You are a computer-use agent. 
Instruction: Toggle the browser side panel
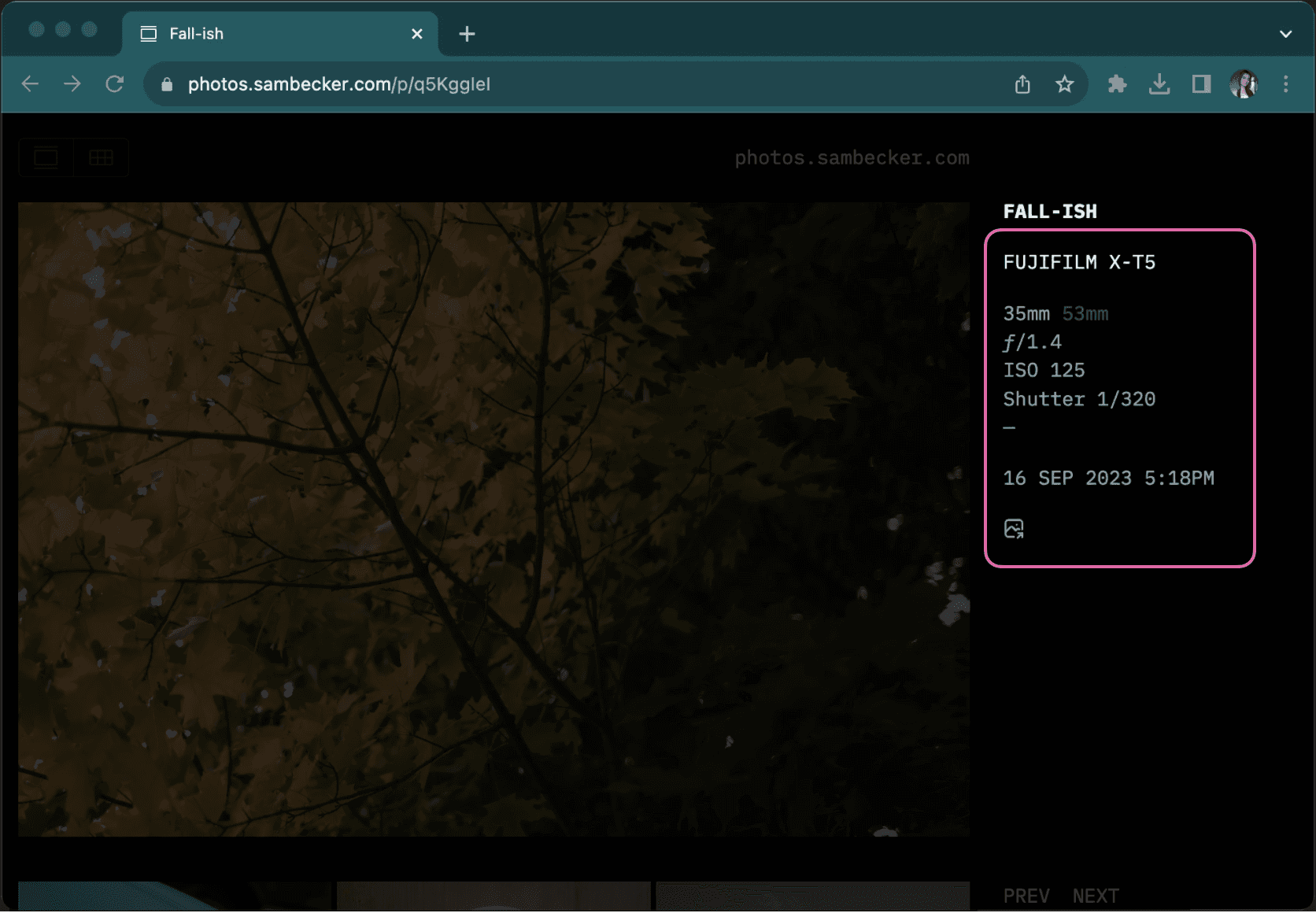pyautogui.click(x=1201, y=84)
